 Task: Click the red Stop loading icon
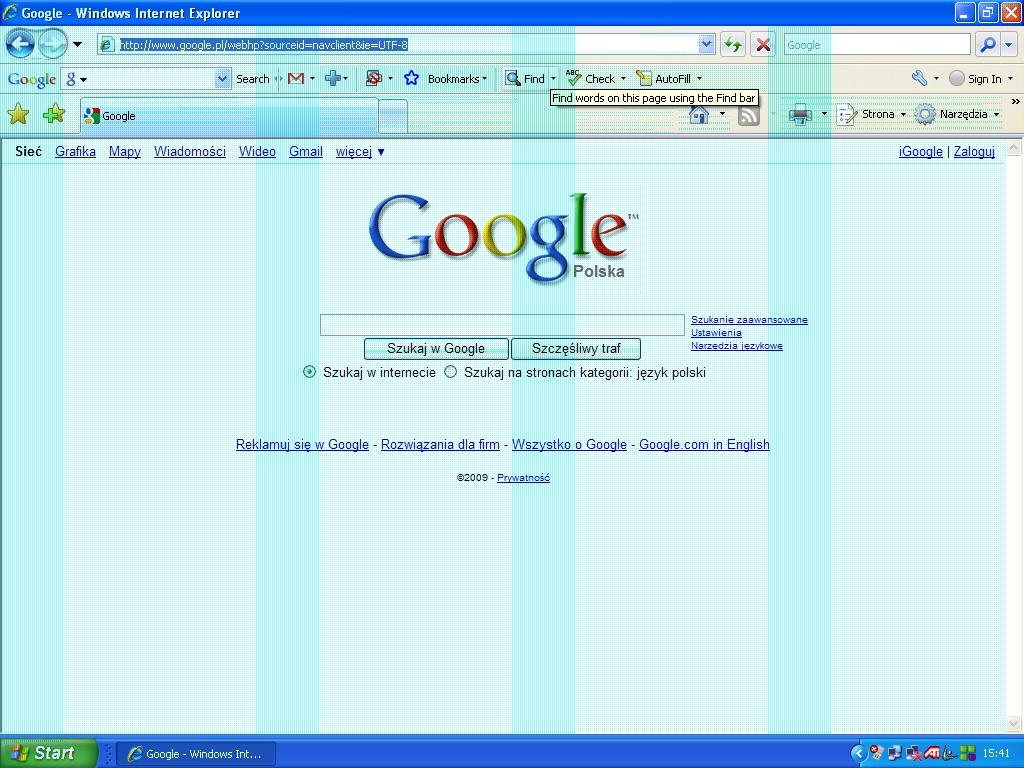(x=763, y=44)
